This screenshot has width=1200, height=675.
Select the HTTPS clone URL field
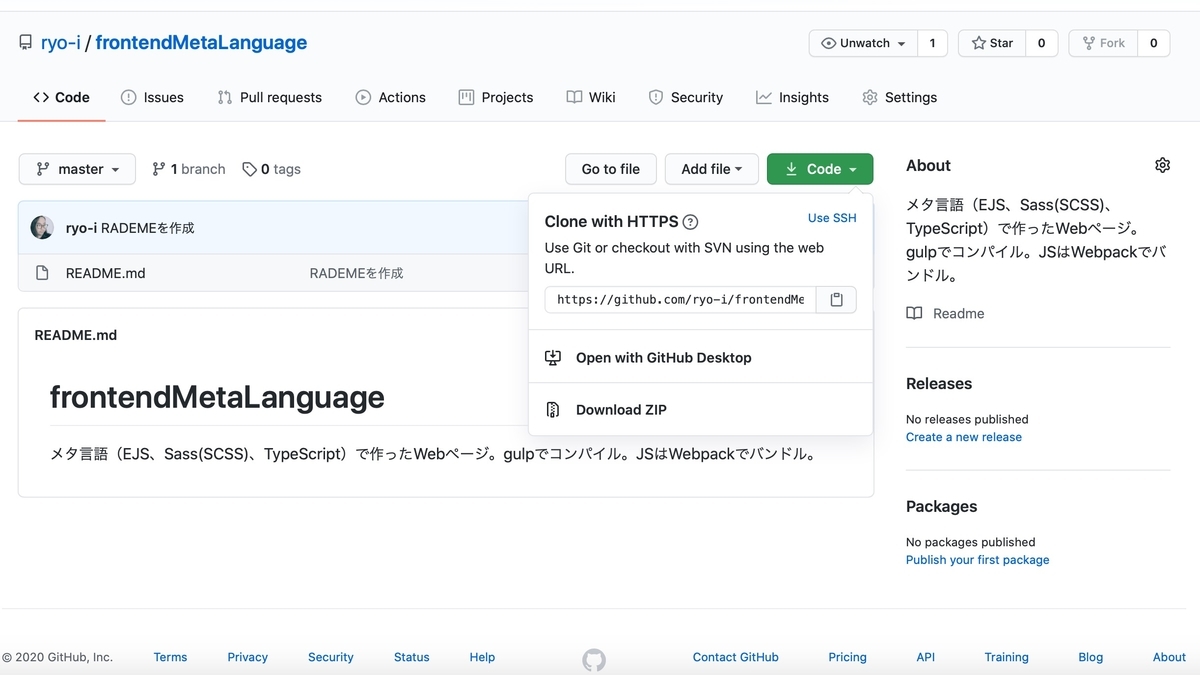coord(680,299)
